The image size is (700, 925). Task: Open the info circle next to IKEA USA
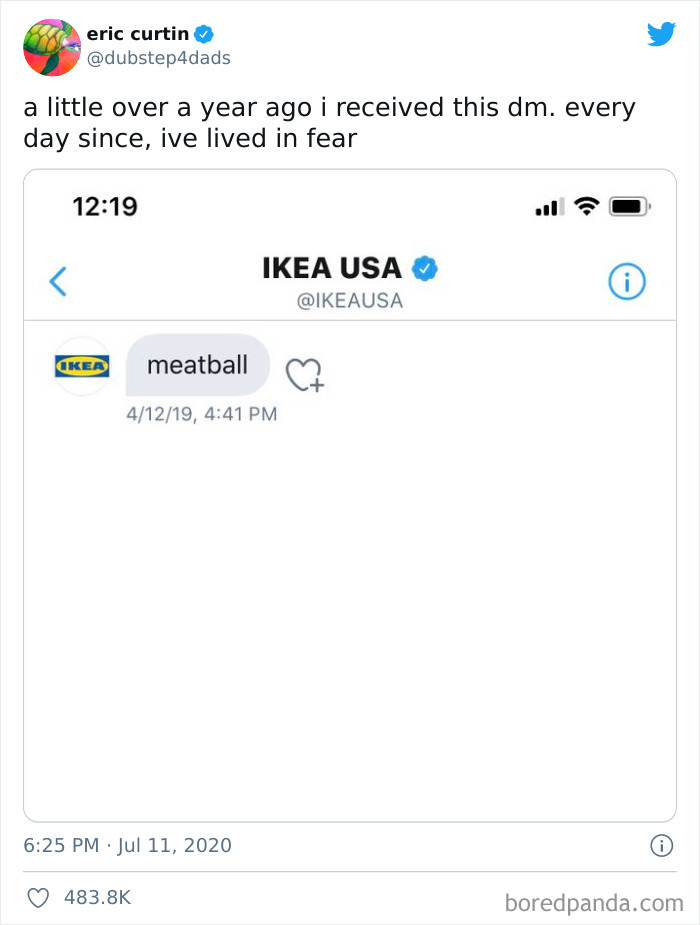(627, 281)
